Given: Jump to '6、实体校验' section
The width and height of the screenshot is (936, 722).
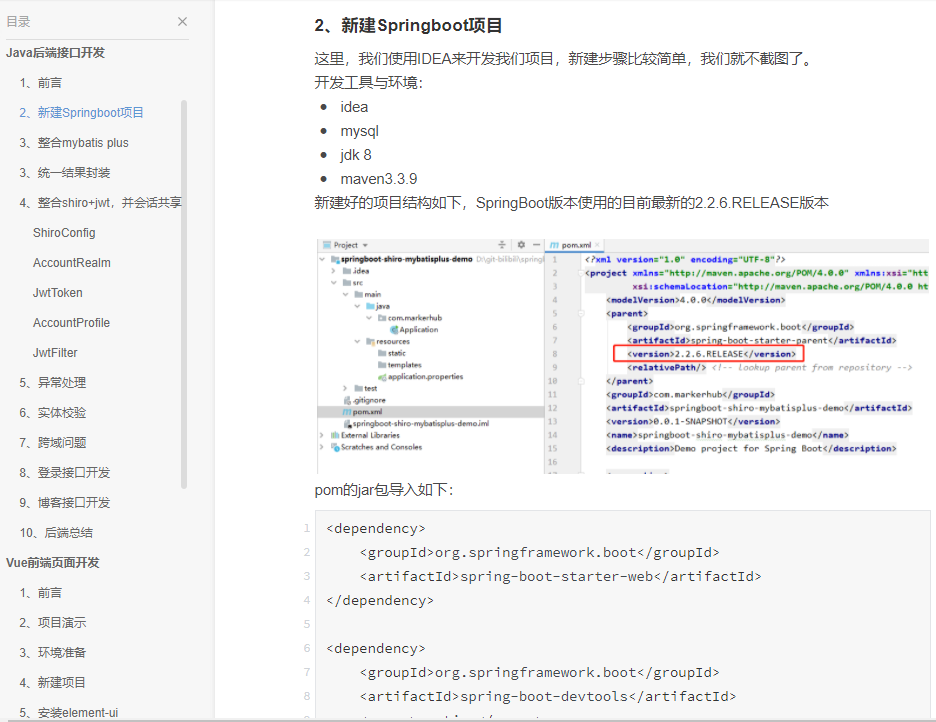Looking at the screenshot, I should click(53, 413).
